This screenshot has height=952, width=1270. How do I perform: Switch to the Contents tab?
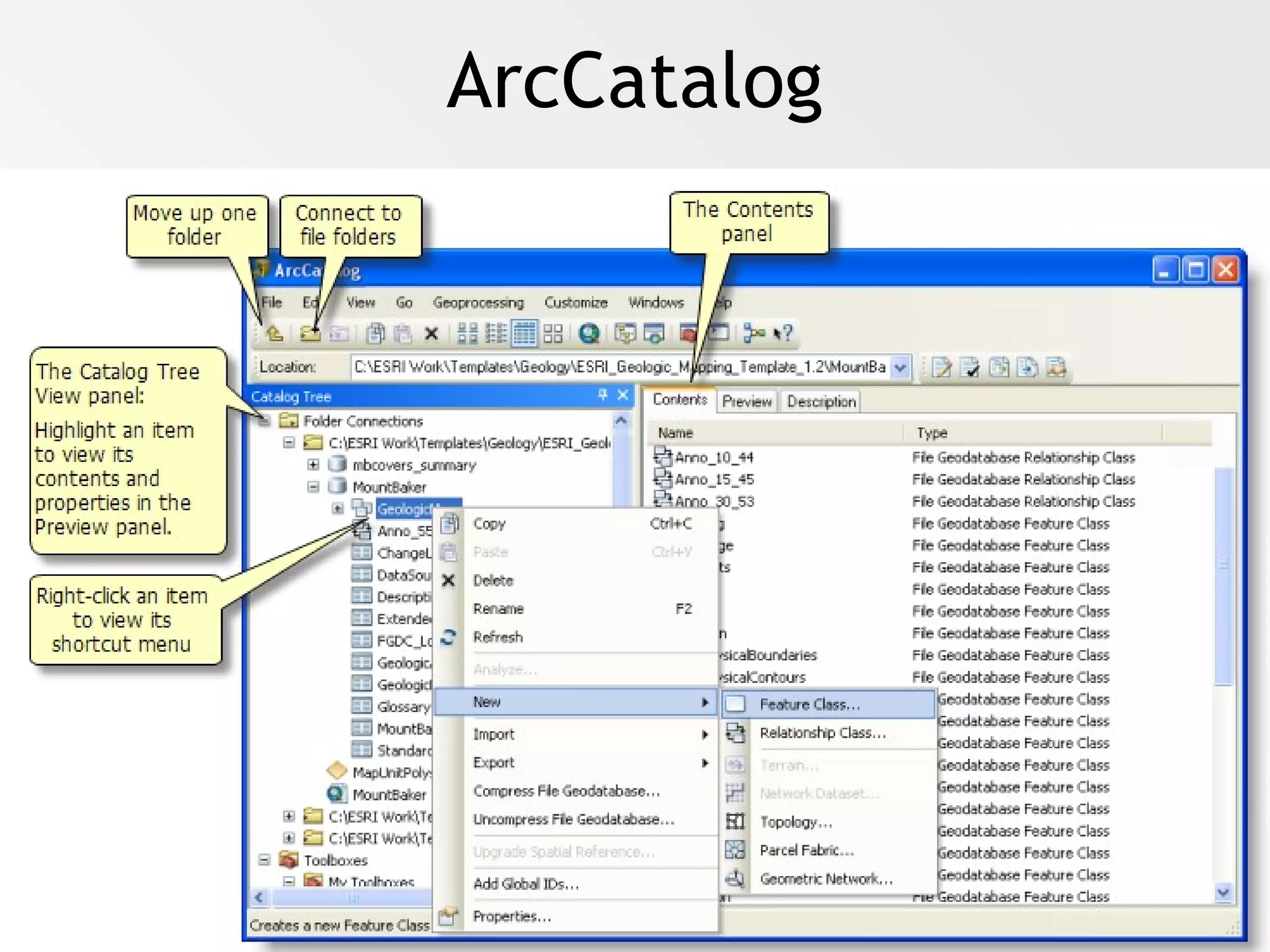tap(680, 400)
